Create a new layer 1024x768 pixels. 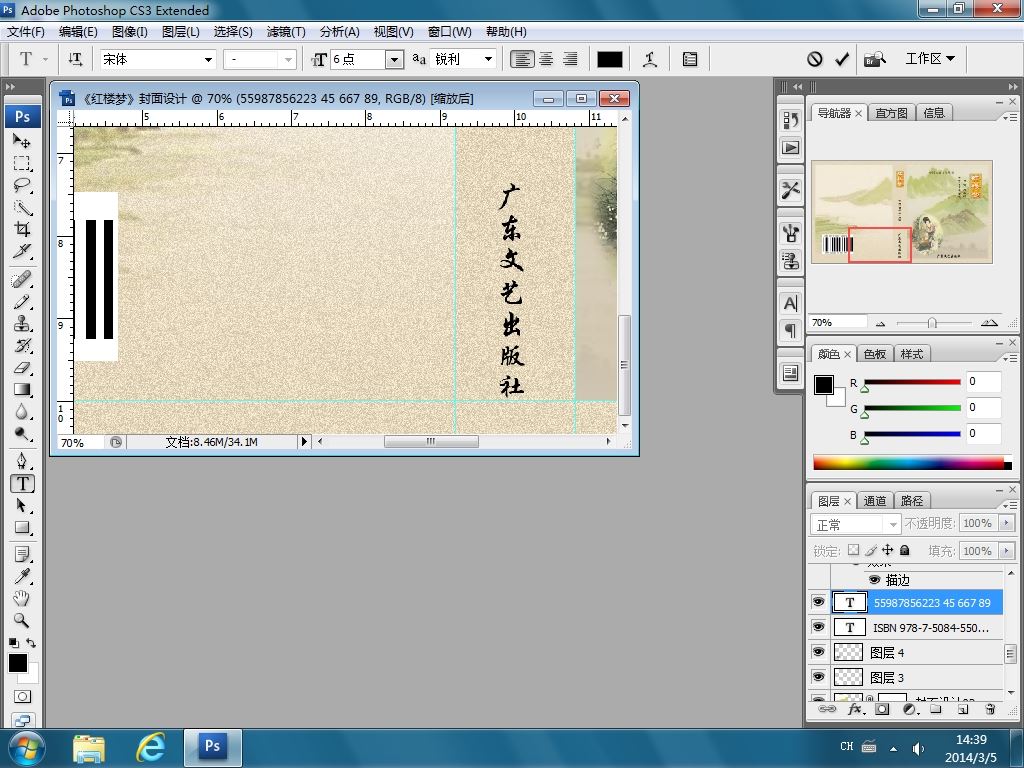[963, 709]
